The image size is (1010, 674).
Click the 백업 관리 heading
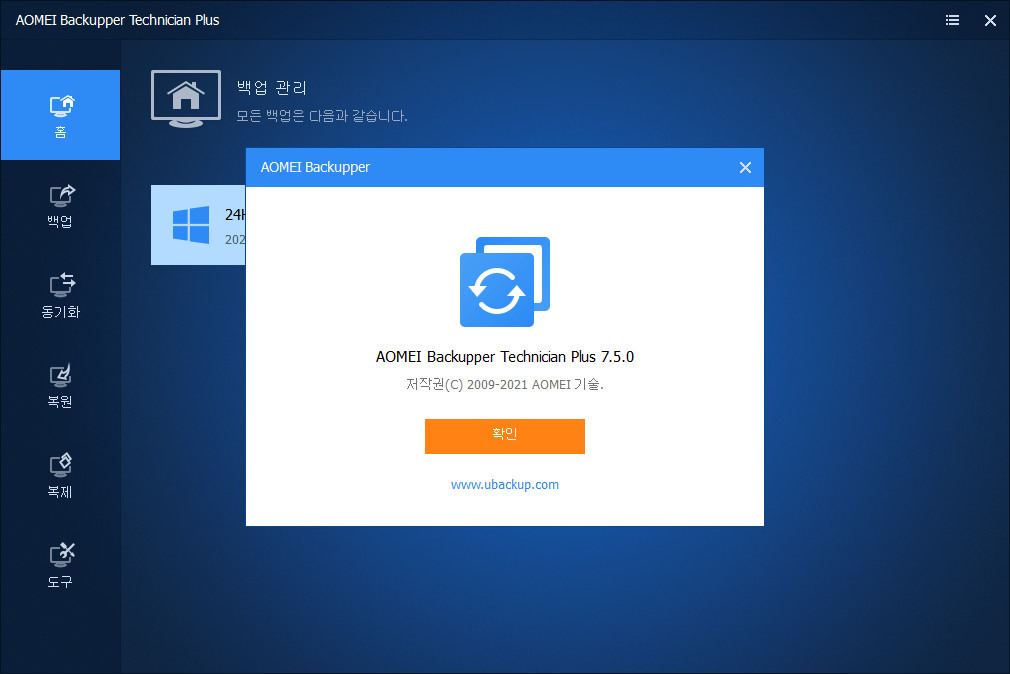[271, 87]
